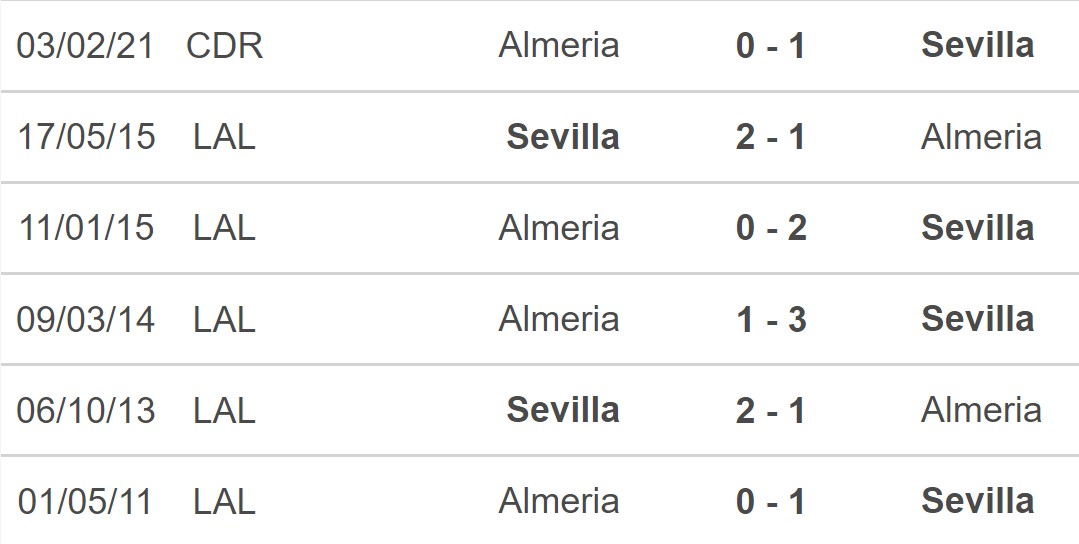Image resolution: width=1079 pixels, height=544 pixels.
Task: Click the 0 - 2 score
Action: 770,228
